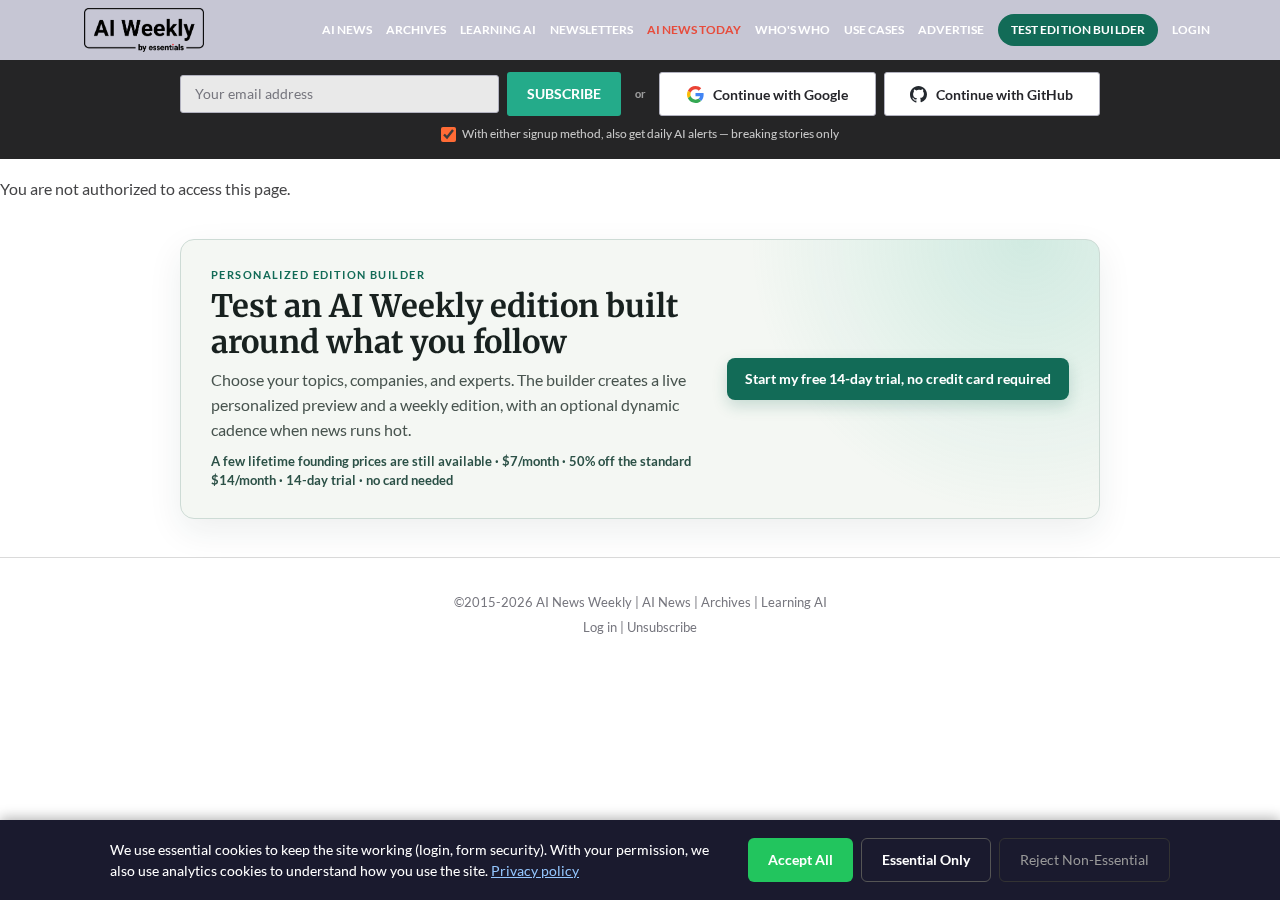This screenshot has width=1280, height=900.
Task: Click the AI Weekly logo
Action: click(144, 30)
